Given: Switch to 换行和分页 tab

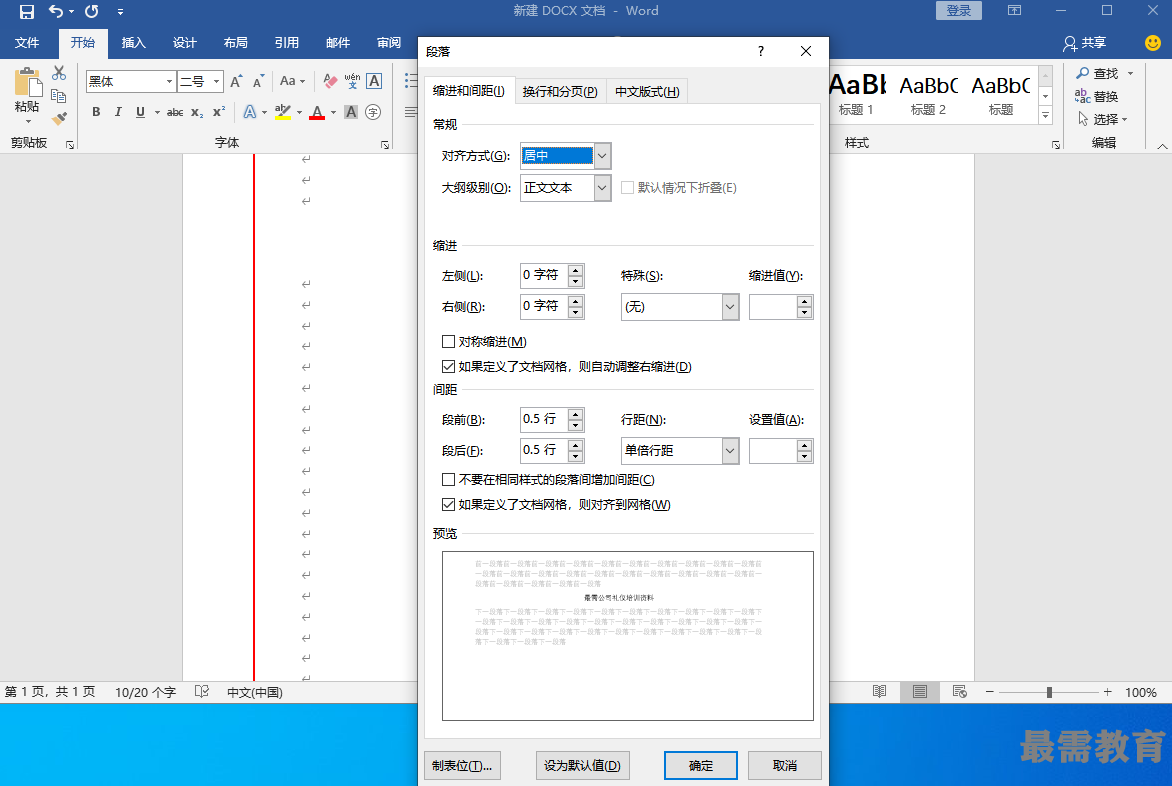Looking at the screenshot, I should 560,91.
